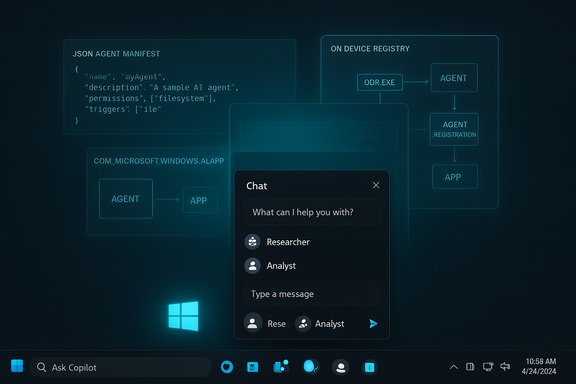Send the message with the arrow icon
This screenshot has width=576, height=384.
[x=373, y=323]
